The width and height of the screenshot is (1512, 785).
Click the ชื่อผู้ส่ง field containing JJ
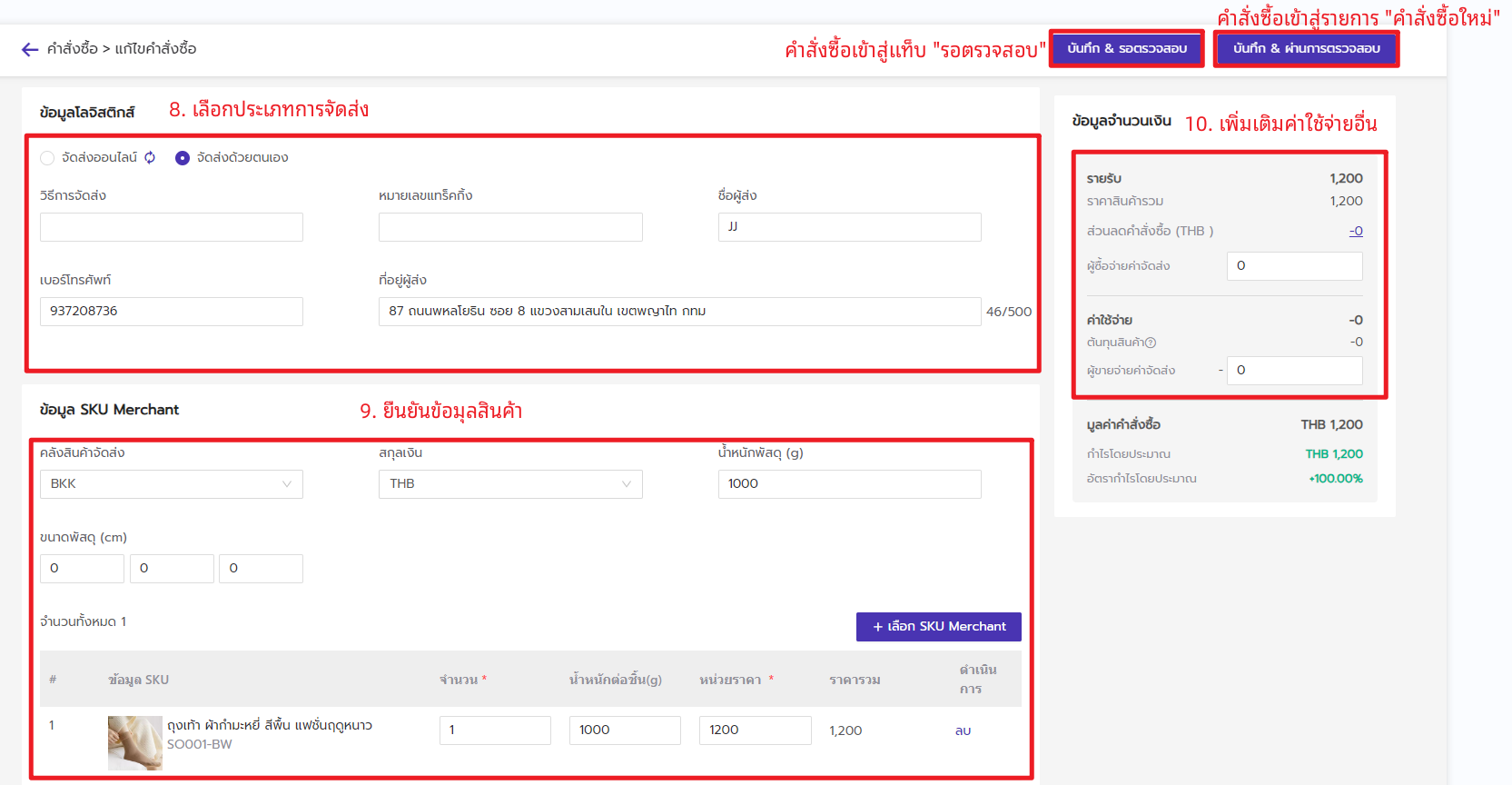pos(850,227)
